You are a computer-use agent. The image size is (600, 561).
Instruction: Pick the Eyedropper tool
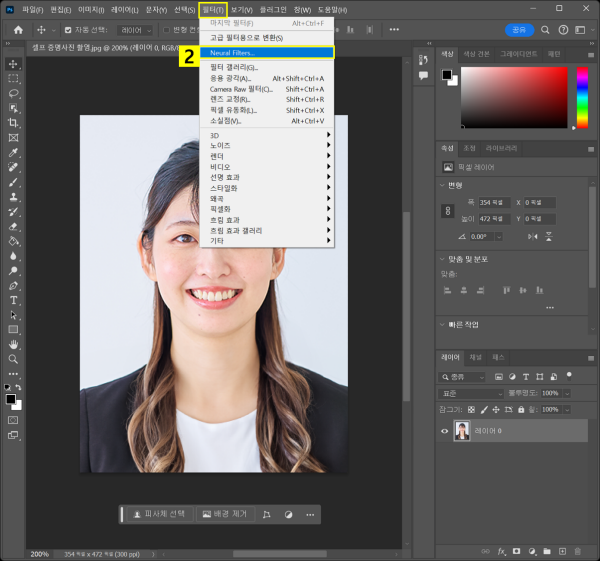(x=13, y=152)
